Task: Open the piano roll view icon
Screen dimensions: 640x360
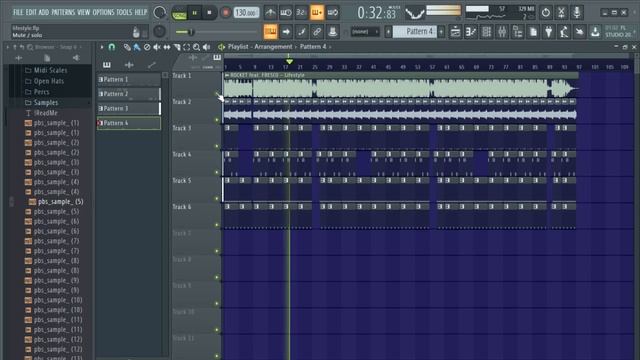Action: (x=471, y=31)
